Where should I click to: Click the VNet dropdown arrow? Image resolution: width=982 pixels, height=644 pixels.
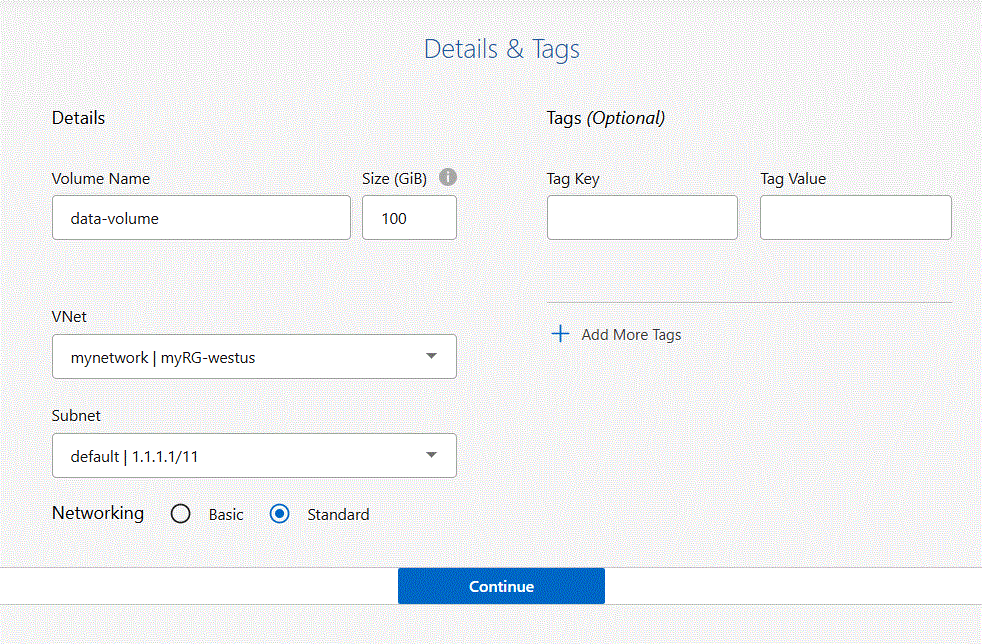(431, 356)
